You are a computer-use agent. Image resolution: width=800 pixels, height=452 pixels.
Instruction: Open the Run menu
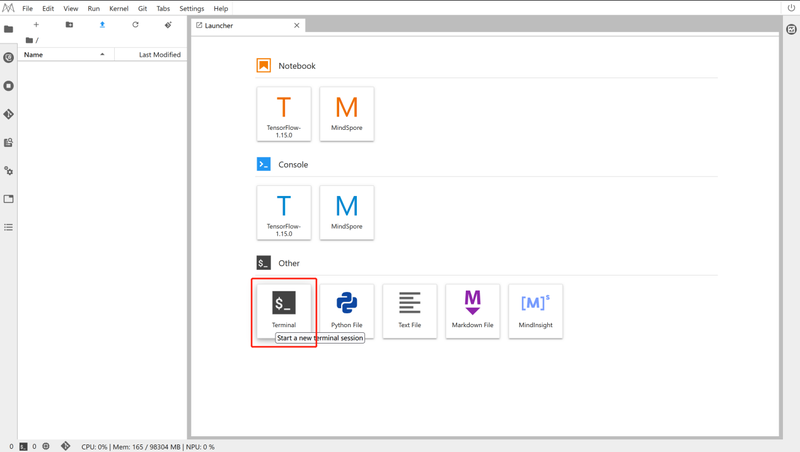(93, 9)
